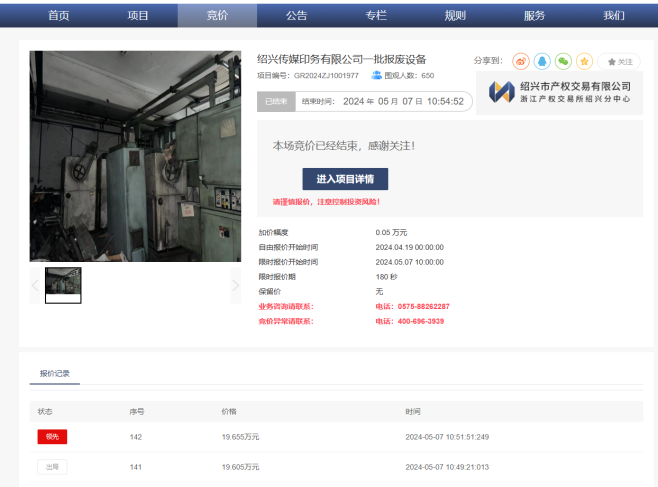Viewport: 658px width, 487px height.
Task: Select the listing title 绍兴传媒印务有限公司一批报废设备
Action: coord(342,60)
